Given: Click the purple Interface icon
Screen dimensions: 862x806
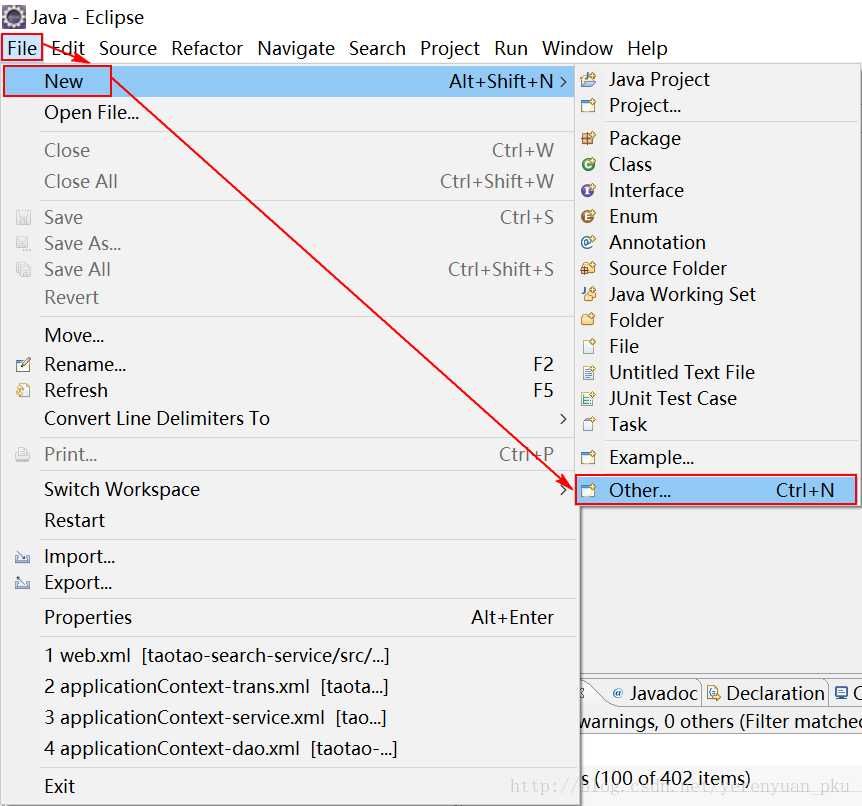Looking at the screenshot, I should click(588, 190).
